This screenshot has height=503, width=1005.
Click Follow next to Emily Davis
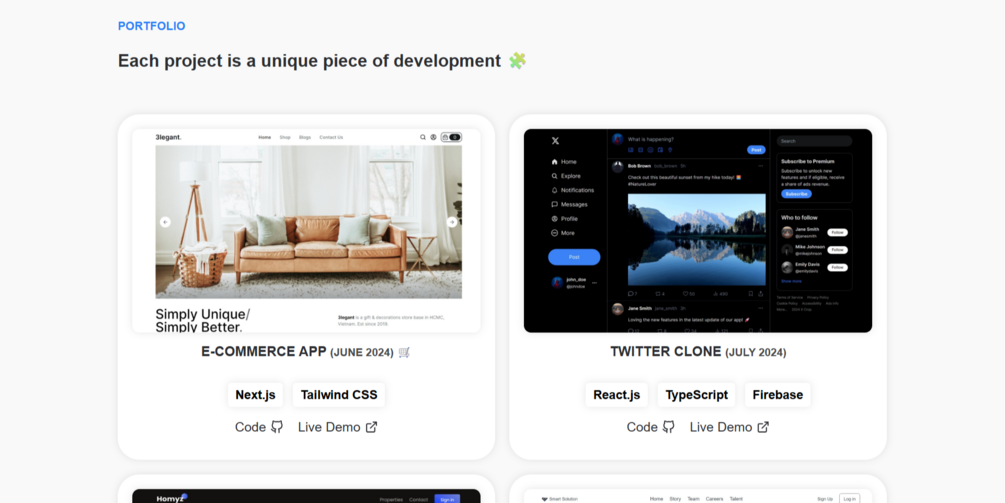[837, 267]
